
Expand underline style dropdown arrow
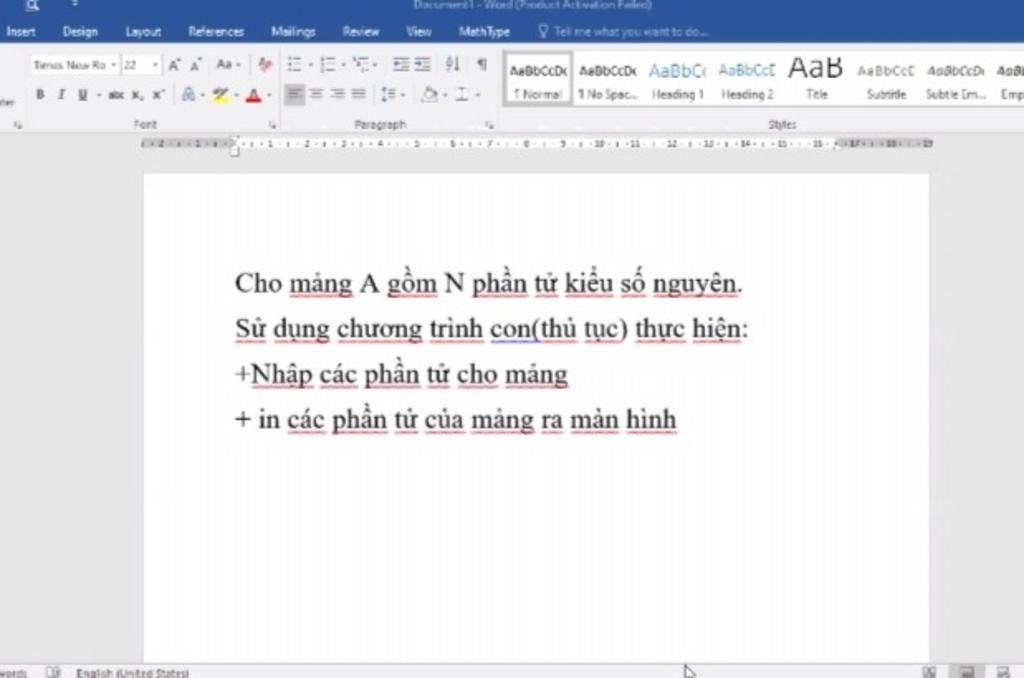click(99, 95)
